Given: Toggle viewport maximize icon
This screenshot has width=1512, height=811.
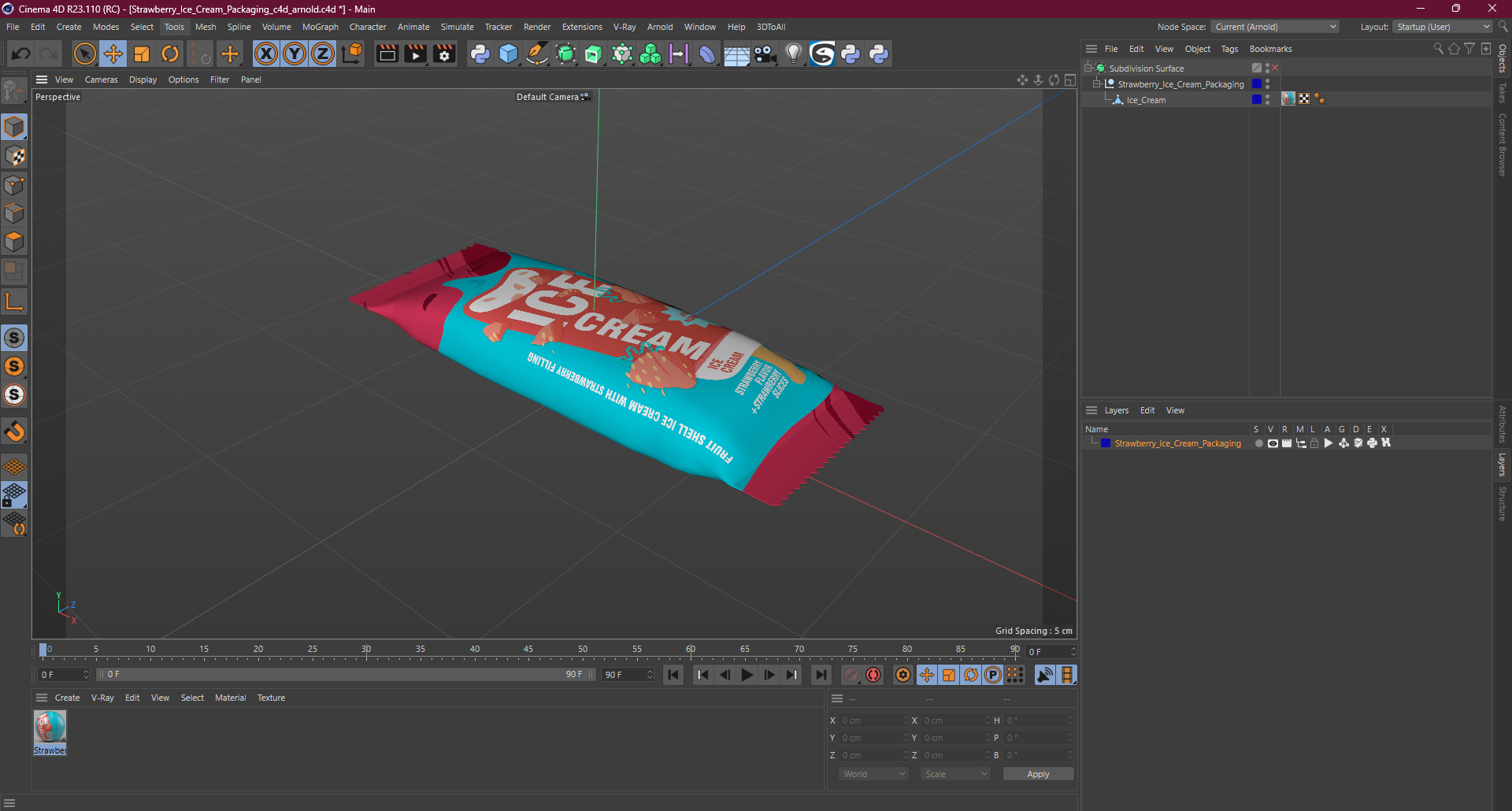Looking at the screenshot, I should coord(1069,80).
